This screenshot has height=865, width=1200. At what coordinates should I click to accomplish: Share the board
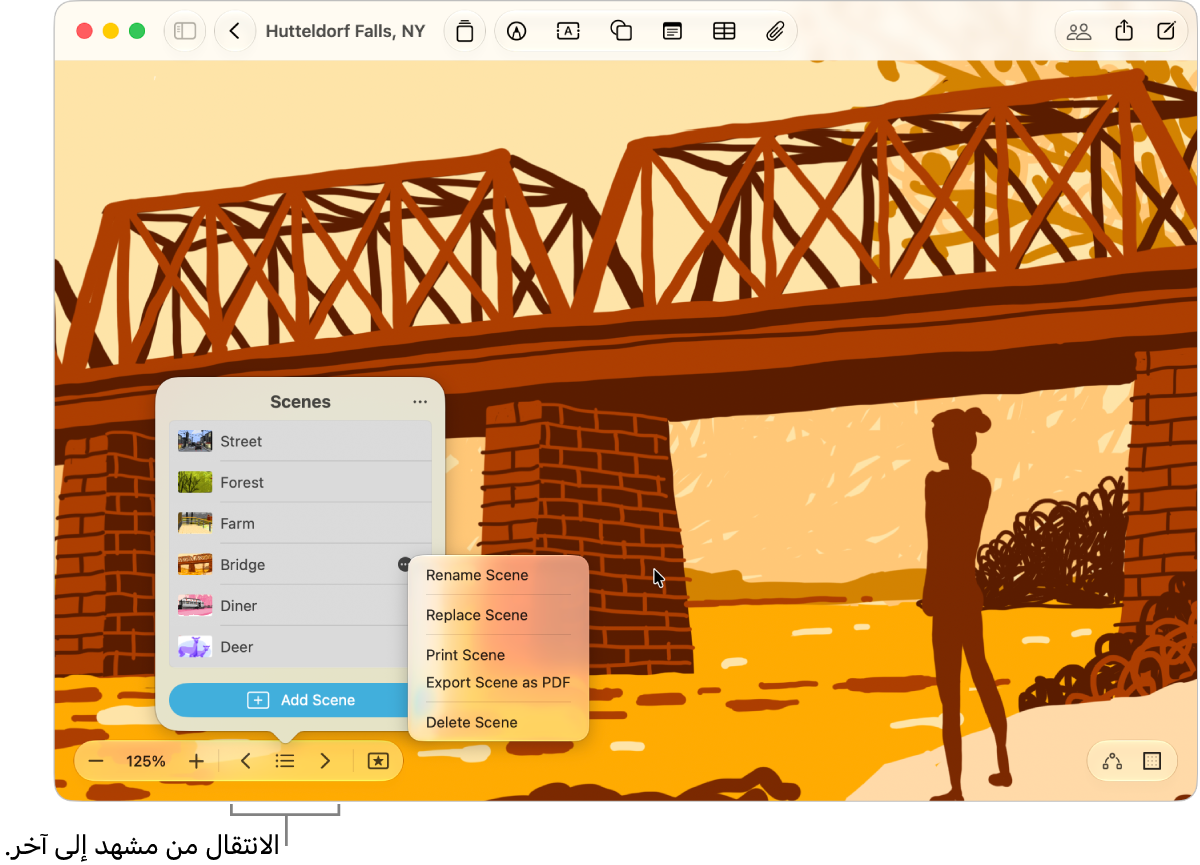[x=1124, y=31]
